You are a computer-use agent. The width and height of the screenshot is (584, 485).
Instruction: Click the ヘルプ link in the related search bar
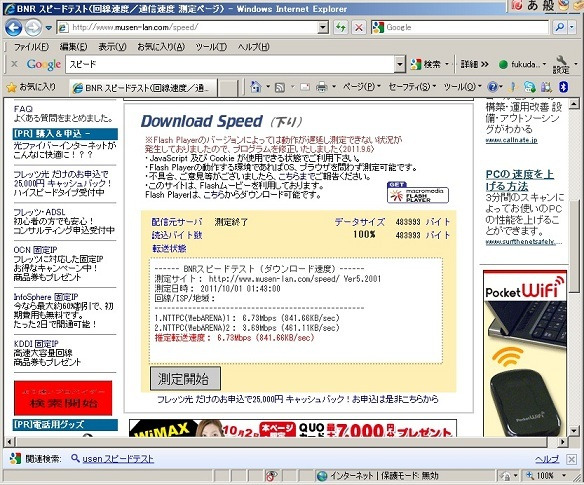pos(547,459)
